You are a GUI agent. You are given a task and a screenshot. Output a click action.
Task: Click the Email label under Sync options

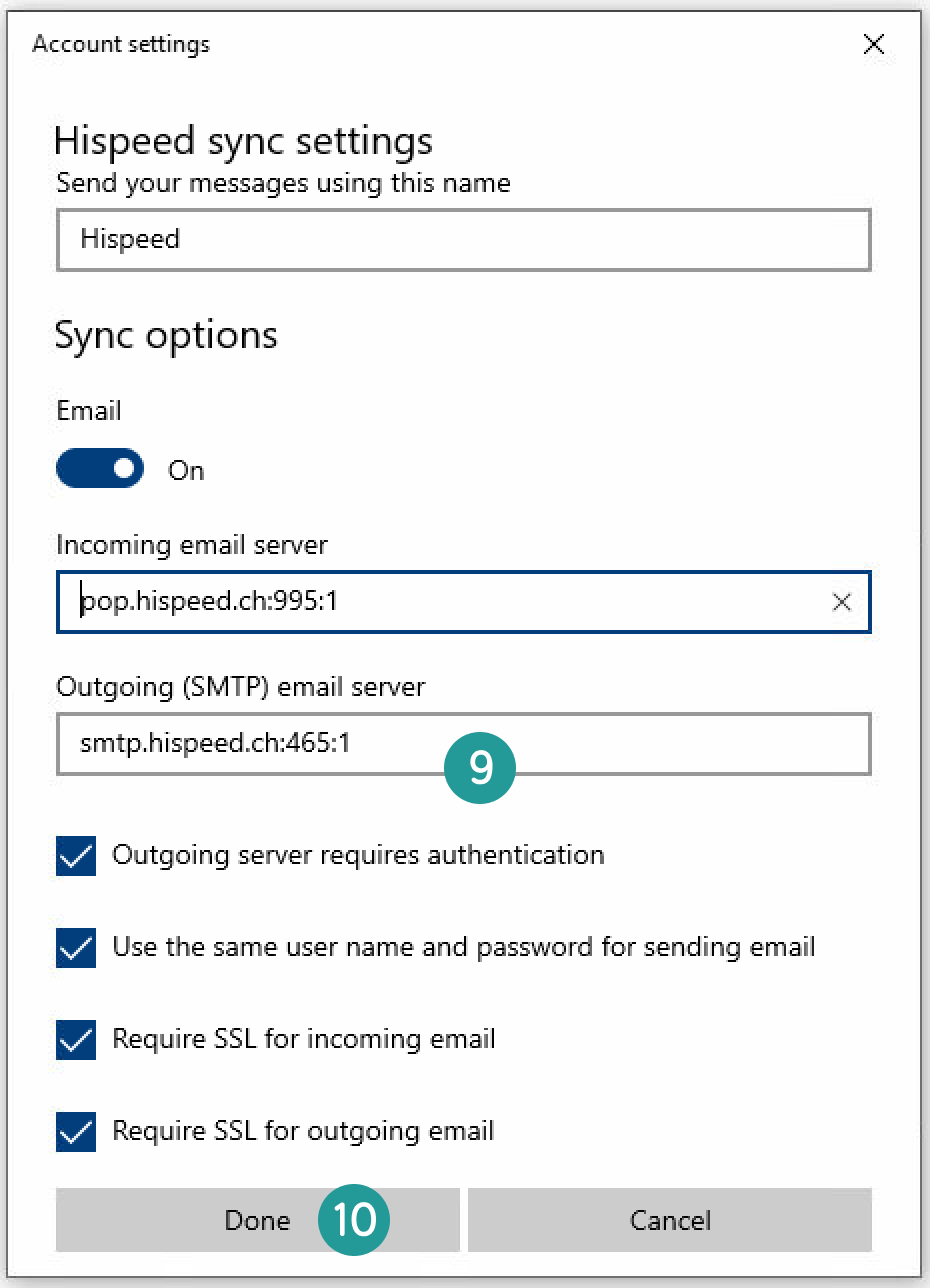pos(89,411)
